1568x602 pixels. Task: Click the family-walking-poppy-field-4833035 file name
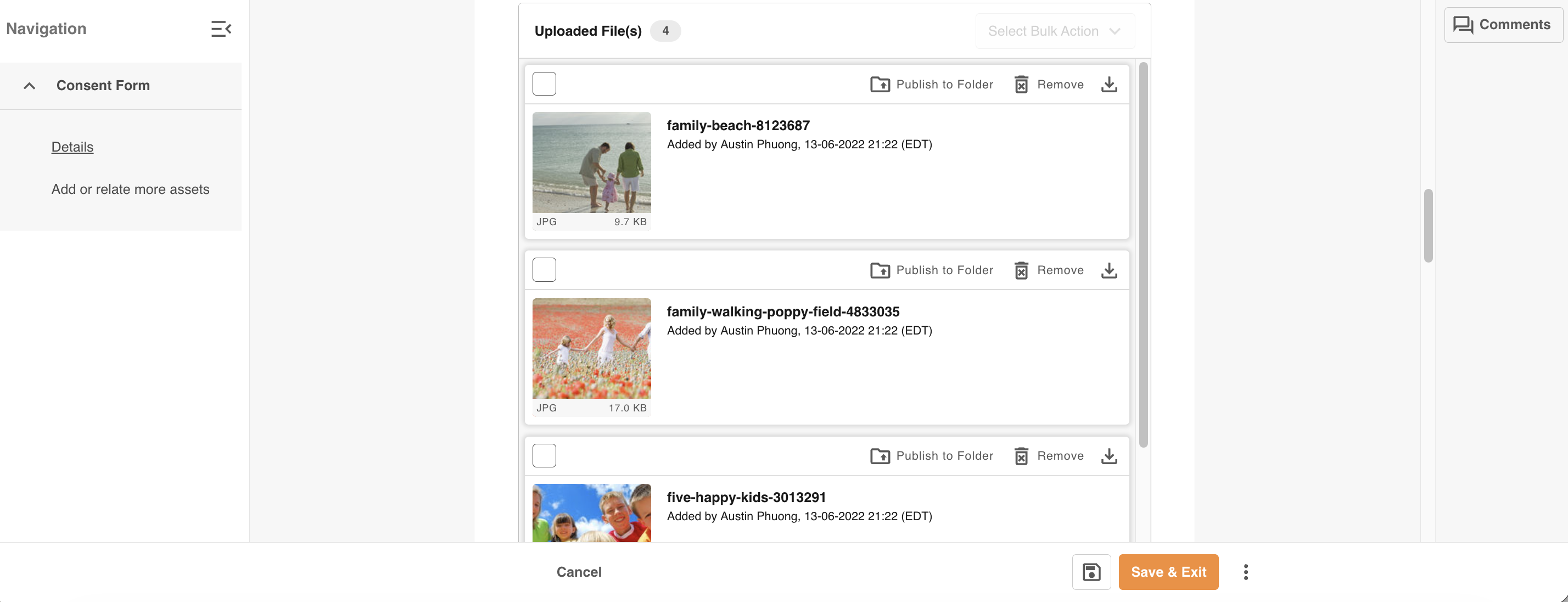[783, 311]
